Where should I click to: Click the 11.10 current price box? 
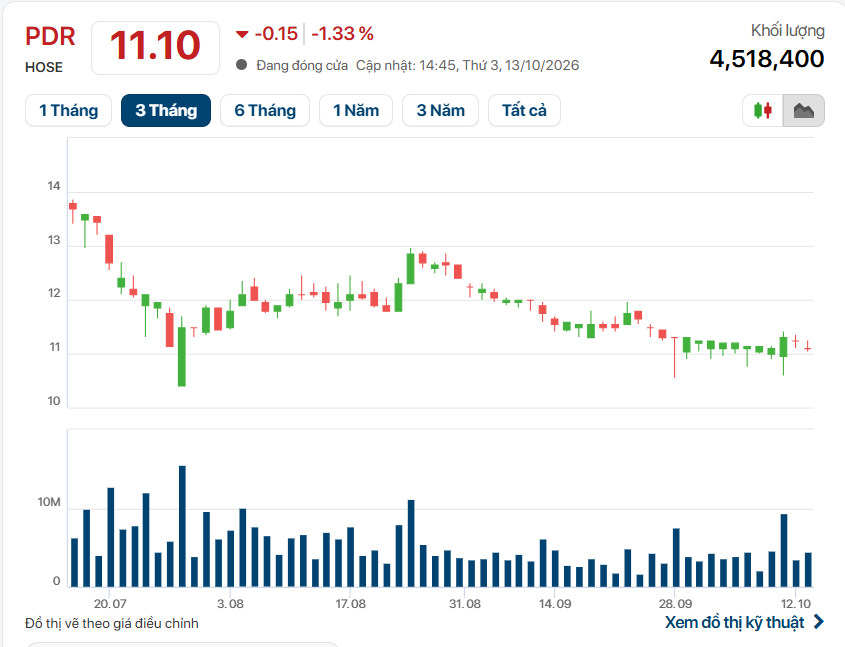[155, 47]
